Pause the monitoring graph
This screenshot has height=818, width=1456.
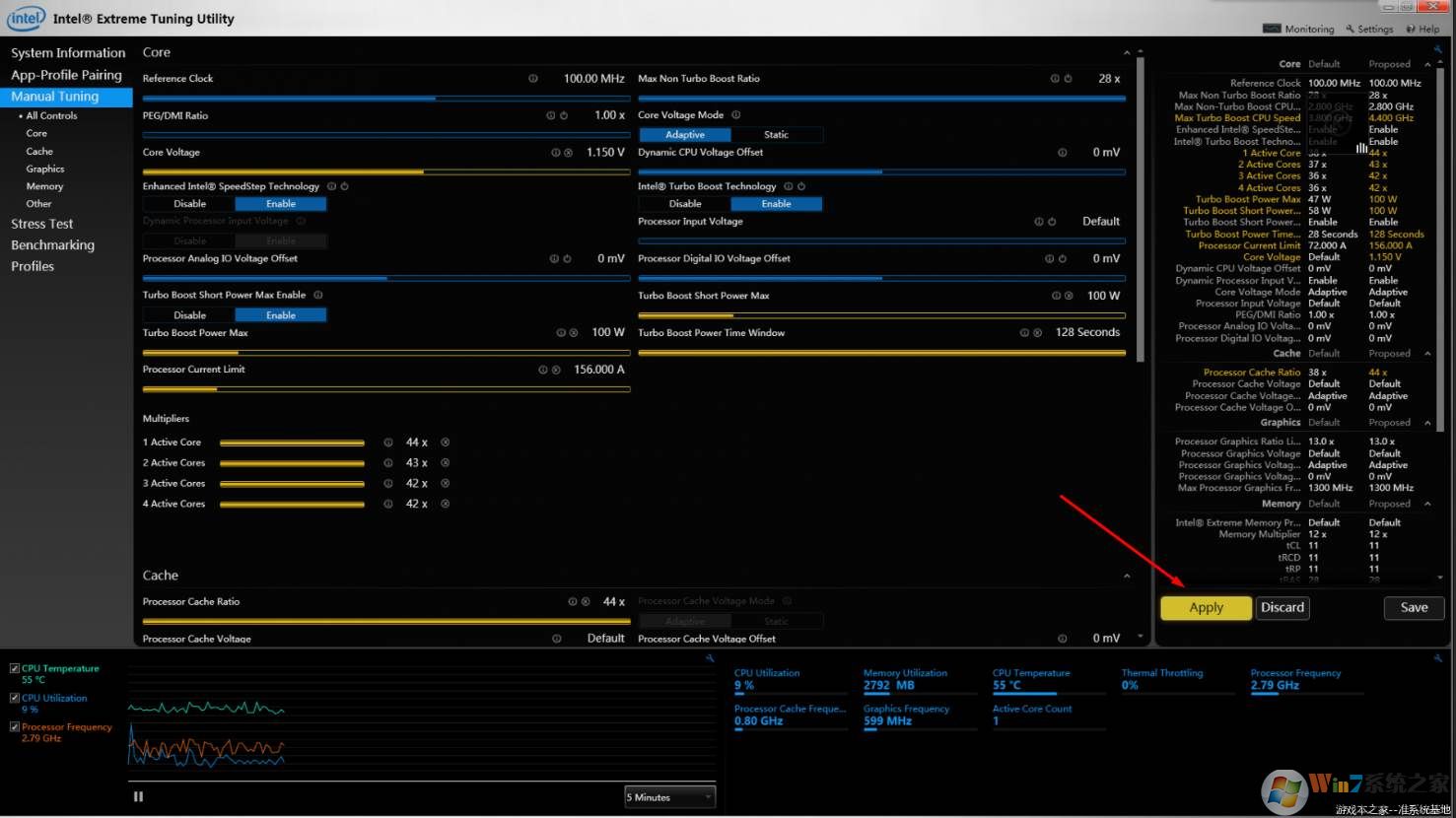point(138,796)
